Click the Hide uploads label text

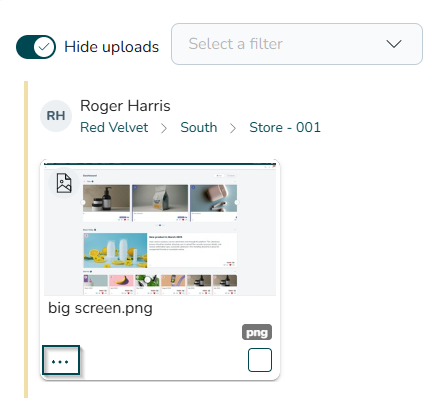pyautogui.click(x=112, y=47)
